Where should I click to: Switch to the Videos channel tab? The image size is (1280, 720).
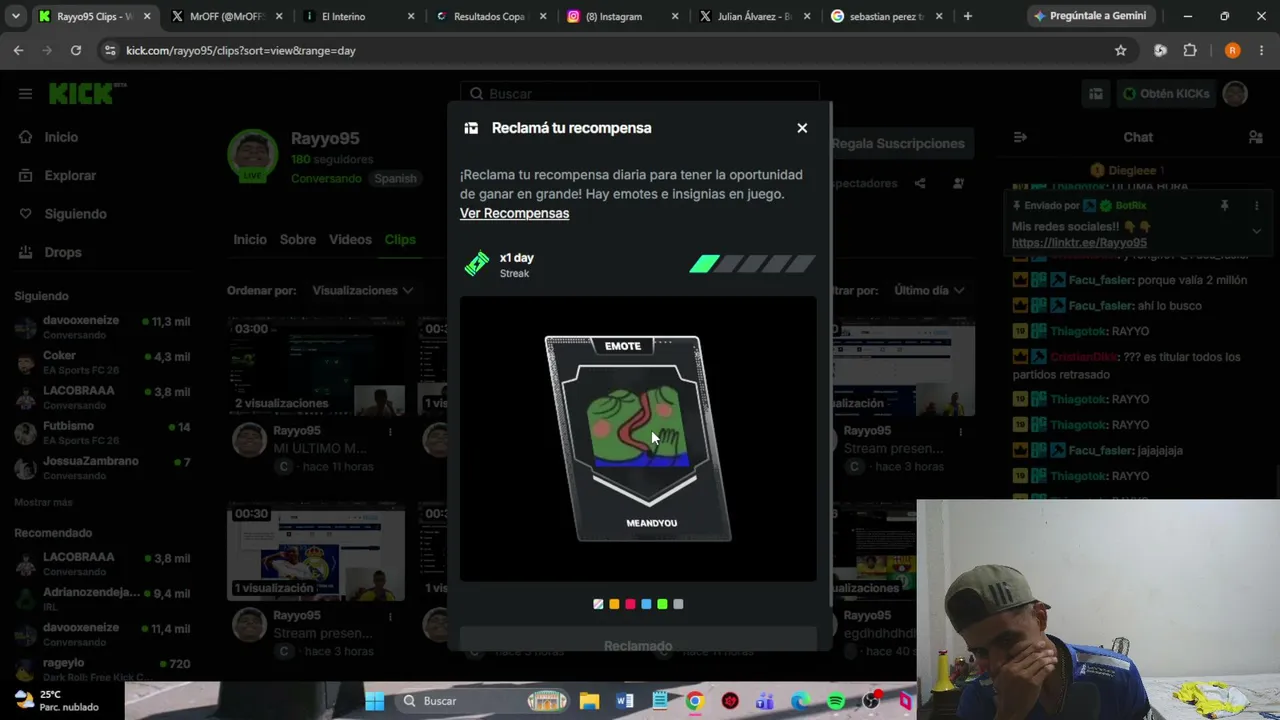[x=350, y=239]
